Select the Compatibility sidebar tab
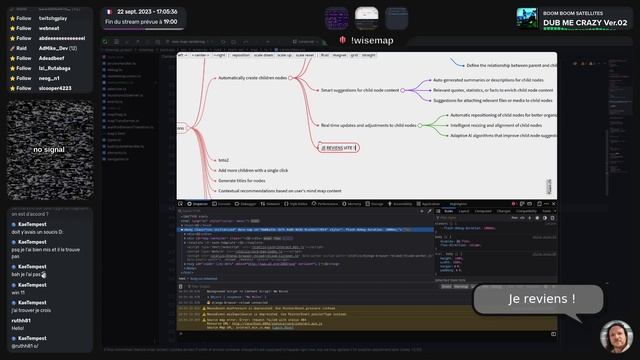 click(526, 211)
